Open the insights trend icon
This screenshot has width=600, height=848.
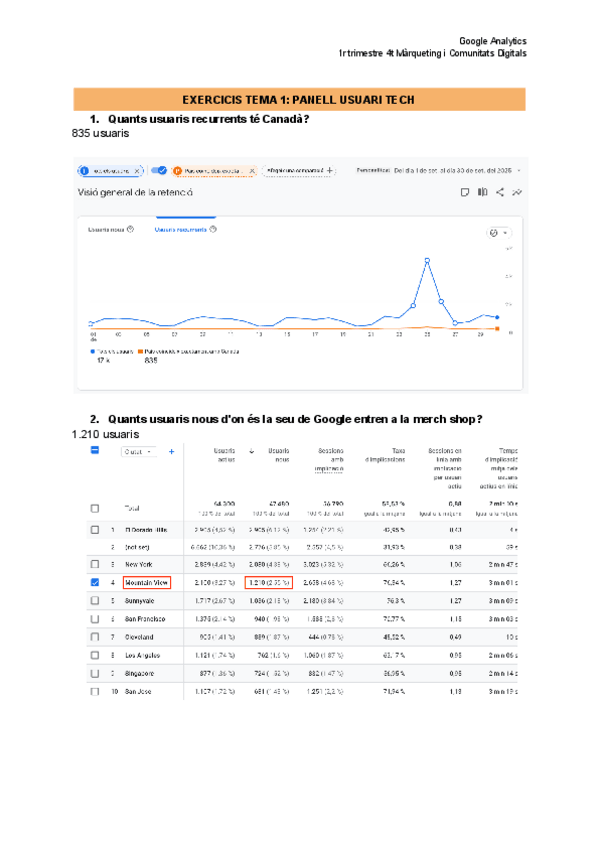pyautogui.click(x=513, y=192)
